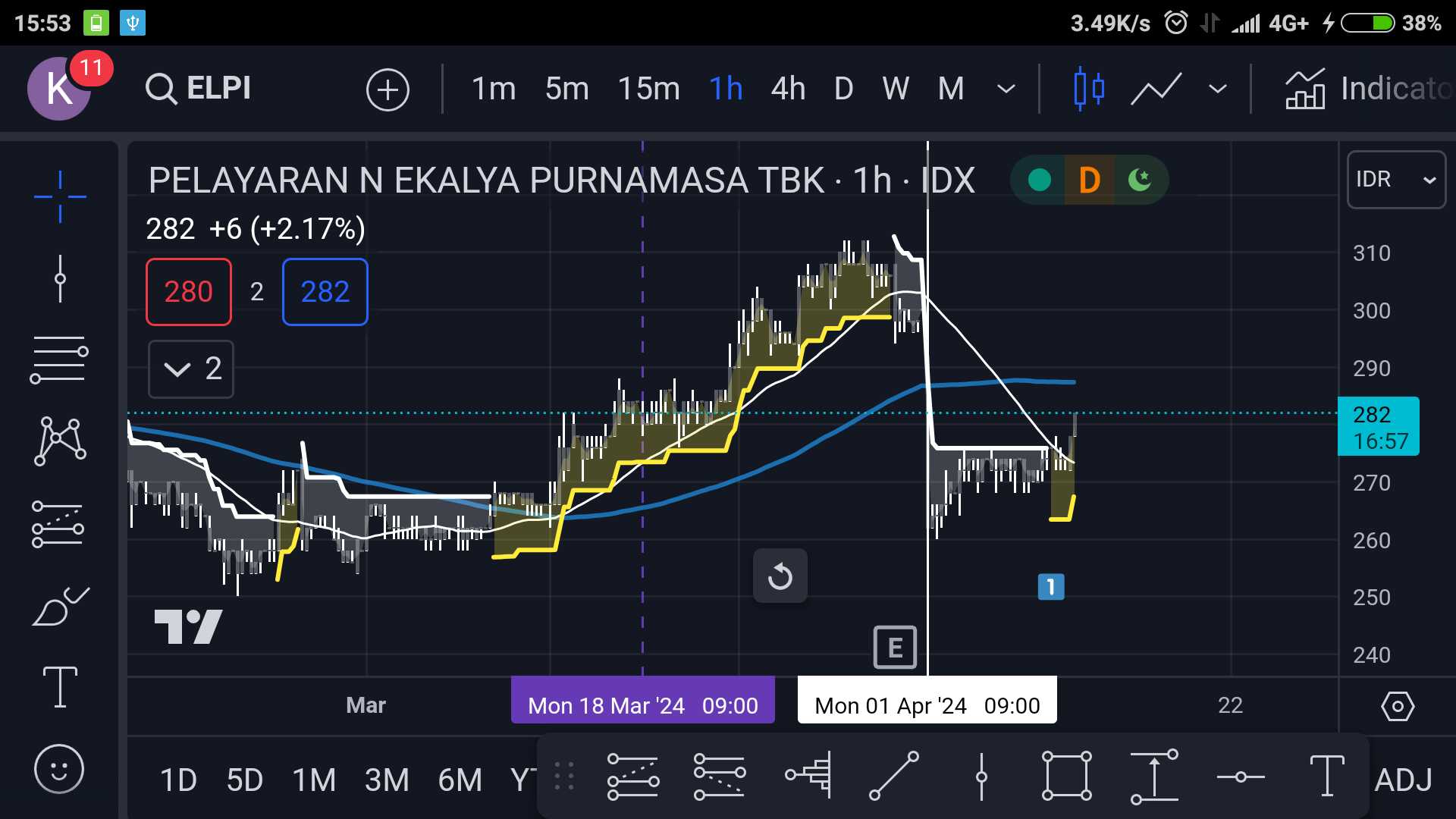Select the brush drawing tool
Image resolution: width=1456 pixels, height=819 pixels.
pos(59,607)
